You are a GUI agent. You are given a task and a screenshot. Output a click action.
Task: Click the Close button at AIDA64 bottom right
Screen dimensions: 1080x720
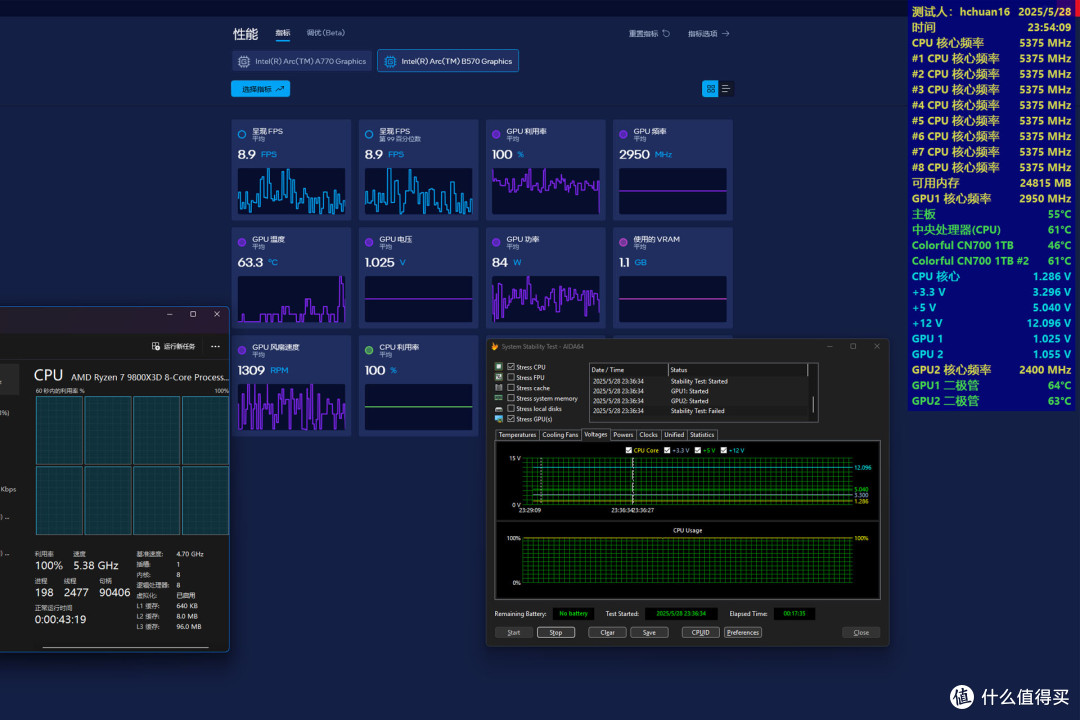click(x=861, y=632)
